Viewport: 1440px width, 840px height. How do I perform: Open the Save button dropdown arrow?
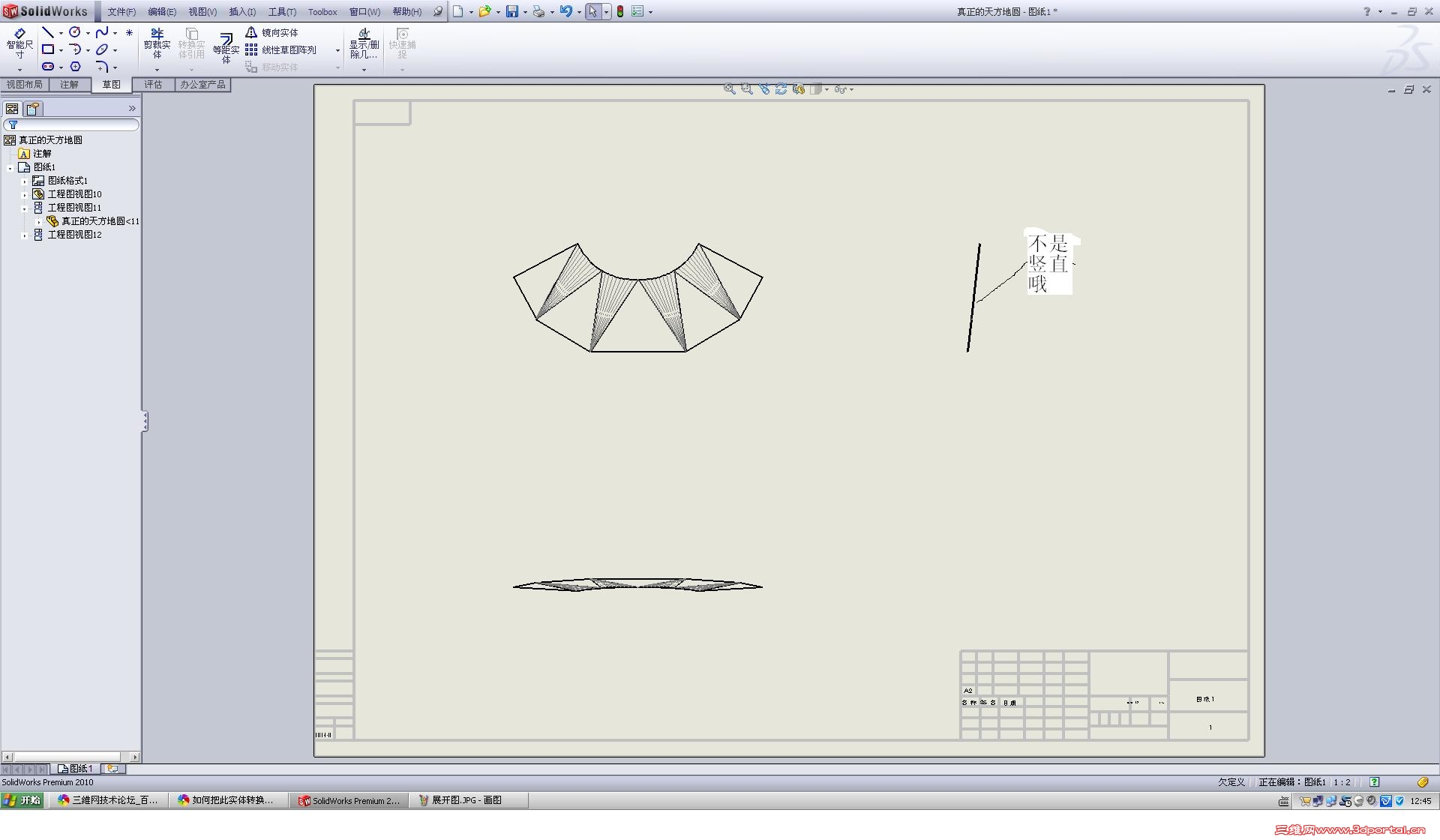[525, 12]
